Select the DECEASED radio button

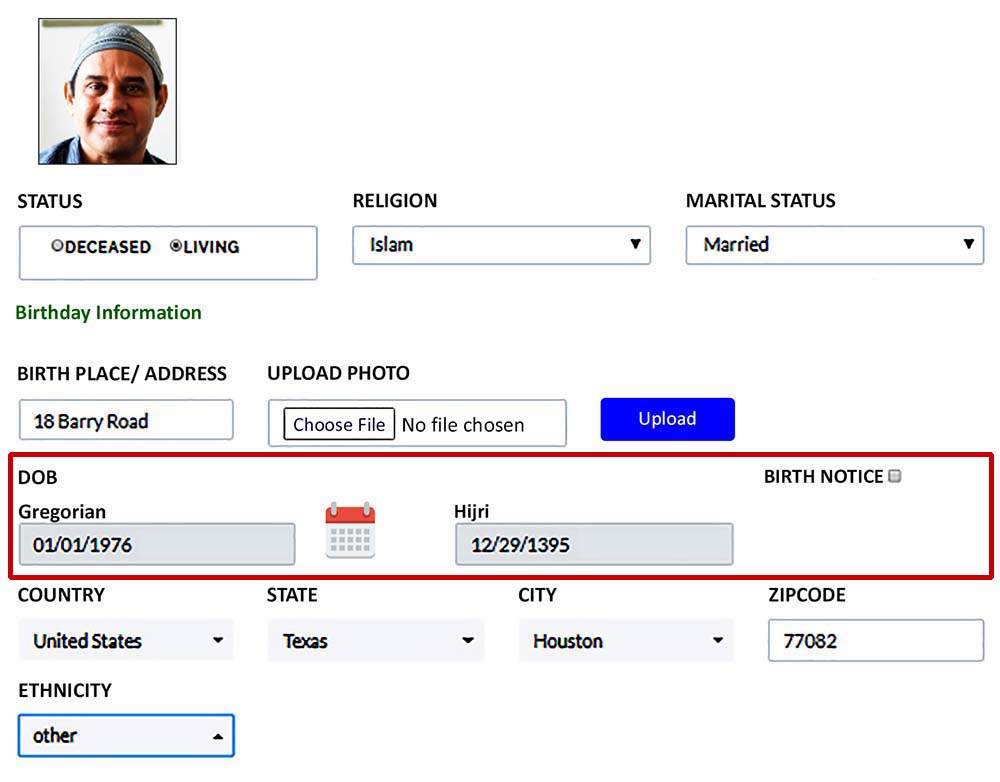(x=58, y=246)
